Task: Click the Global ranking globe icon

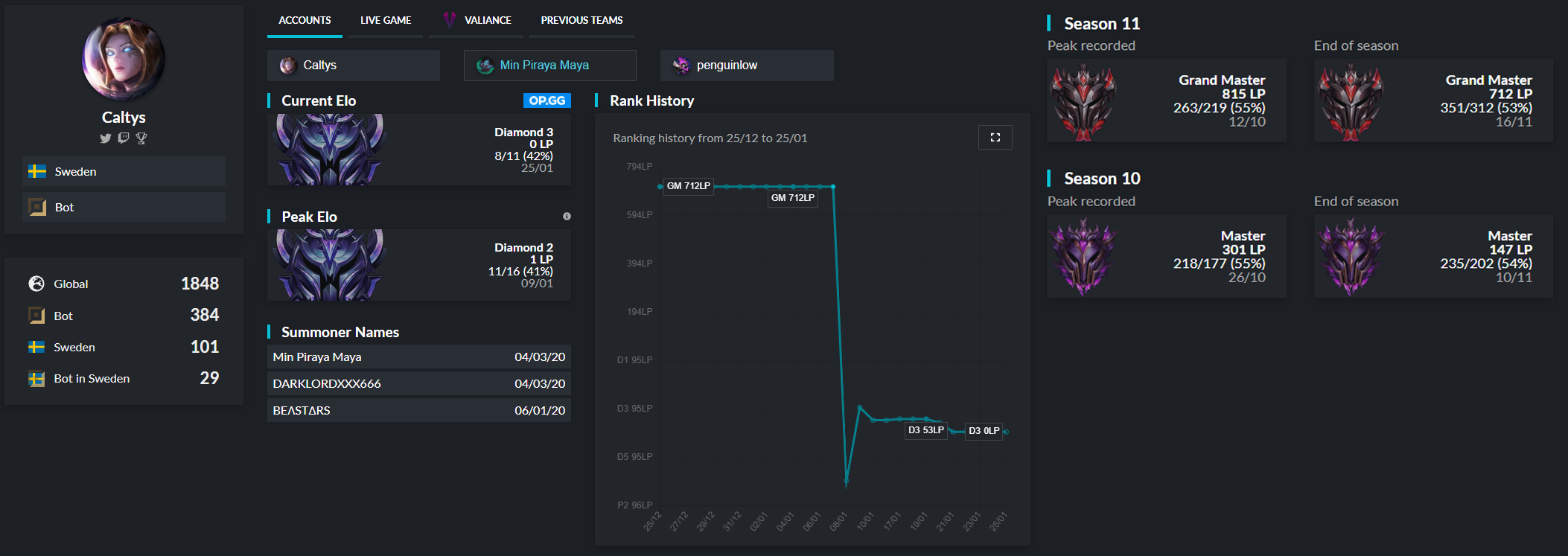Action: point(36,284)
